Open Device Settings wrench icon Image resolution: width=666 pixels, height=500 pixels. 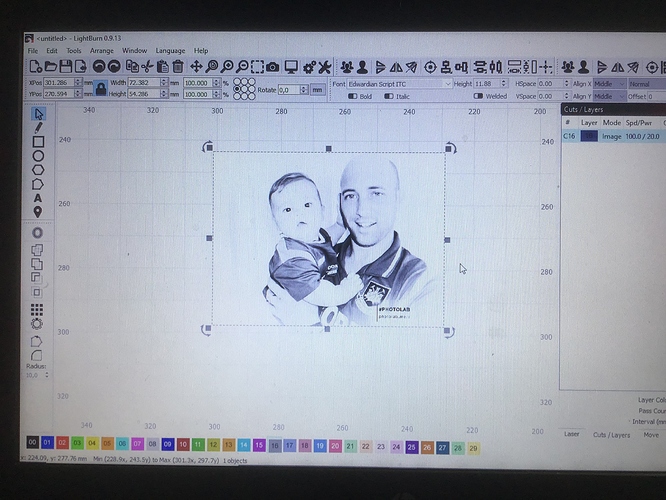pyautogui.click(x=325, y=67)
